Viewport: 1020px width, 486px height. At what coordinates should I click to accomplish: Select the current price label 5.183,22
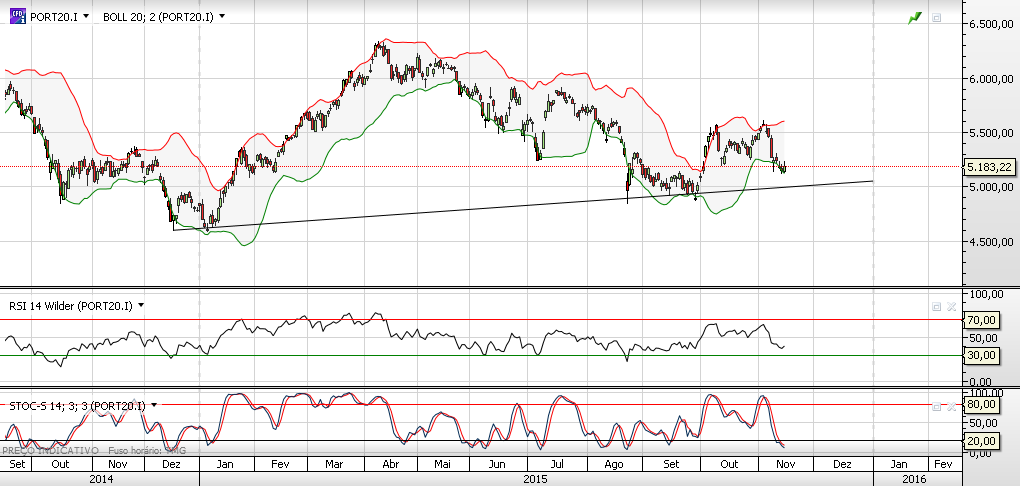(989, 167)
